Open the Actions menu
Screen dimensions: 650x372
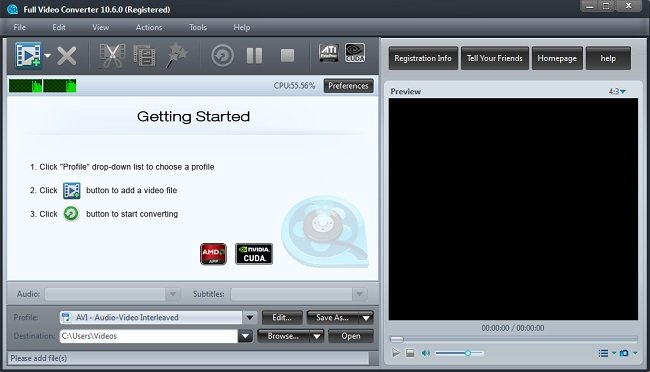pos(149,27)
